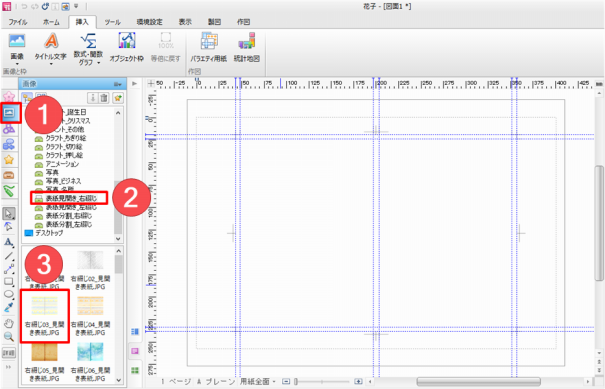Screen dimensions: 605x389
Task: Click the 数式・関数グラフ ribbon button
Action: [x=88, y=48]
